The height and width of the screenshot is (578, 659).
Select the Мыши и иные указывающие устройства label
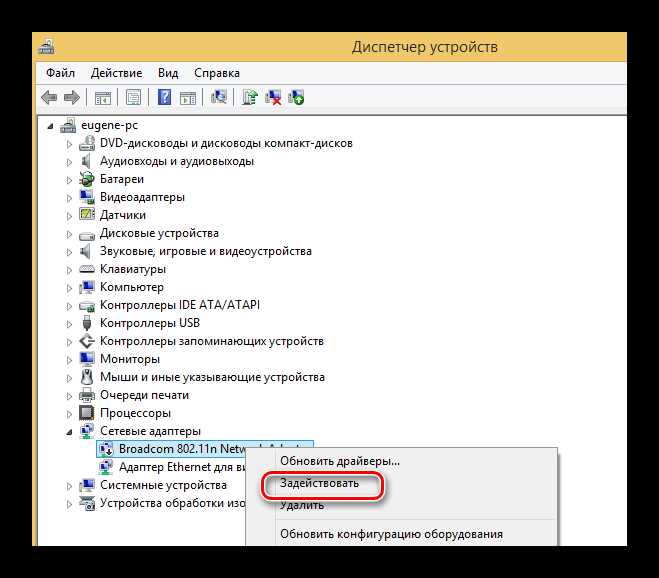click(x=212, y=377)
